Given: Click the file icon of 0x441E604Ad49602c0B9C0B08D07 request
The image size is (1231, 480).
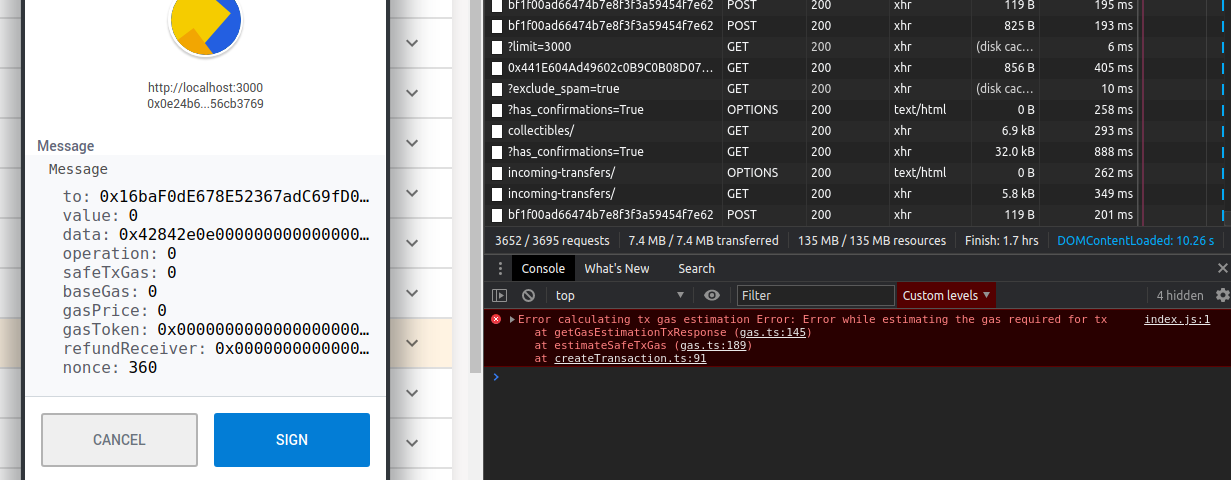Looking at the screenshot, I should [497, 68].
